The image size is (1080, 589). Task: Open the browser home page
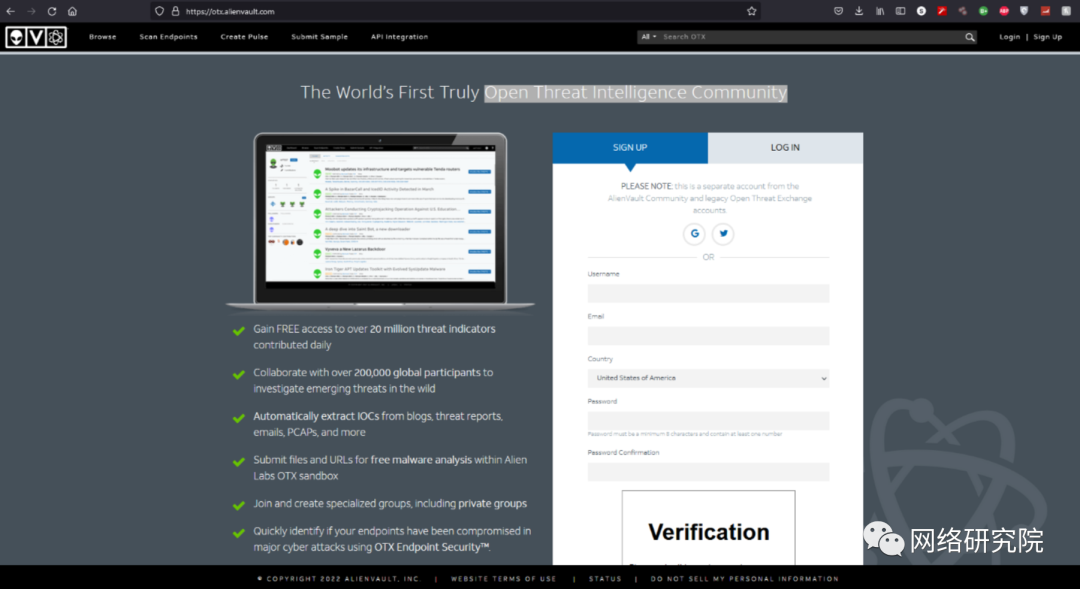coord(72,11)
